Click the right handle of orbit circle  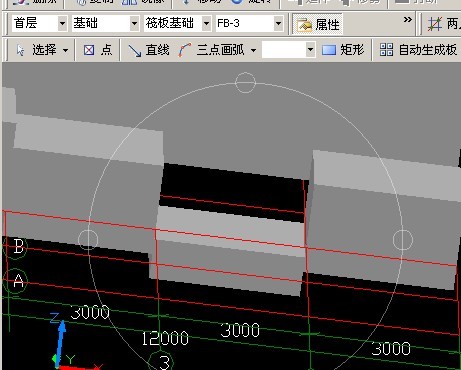[403, 240]
